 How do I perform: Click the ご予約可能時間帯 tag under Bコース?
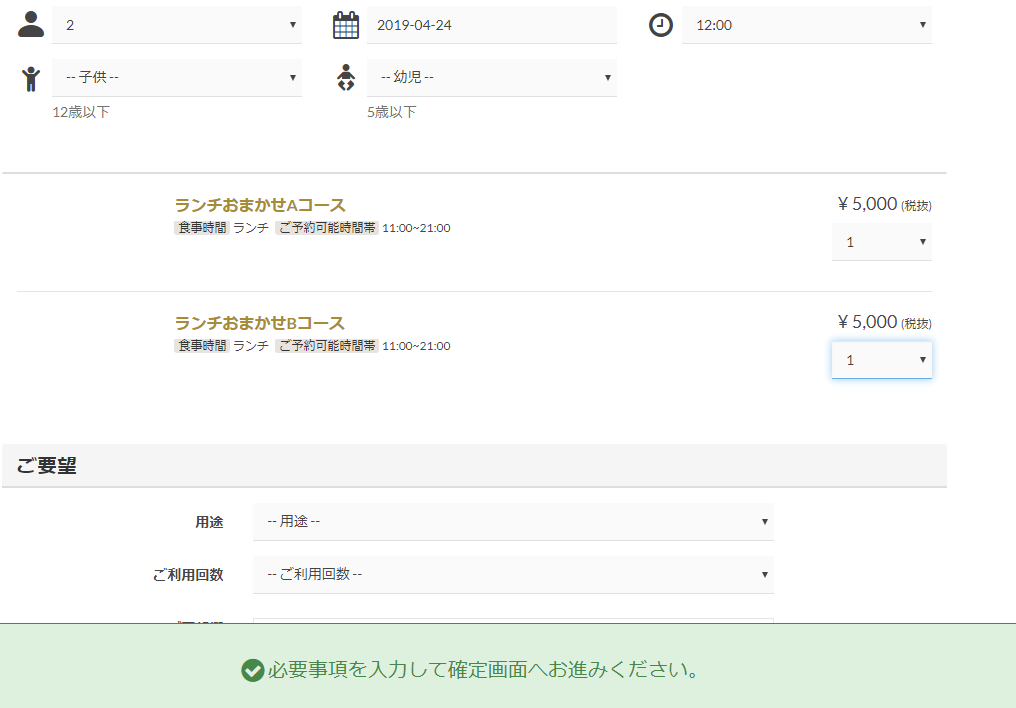[327, 346]
